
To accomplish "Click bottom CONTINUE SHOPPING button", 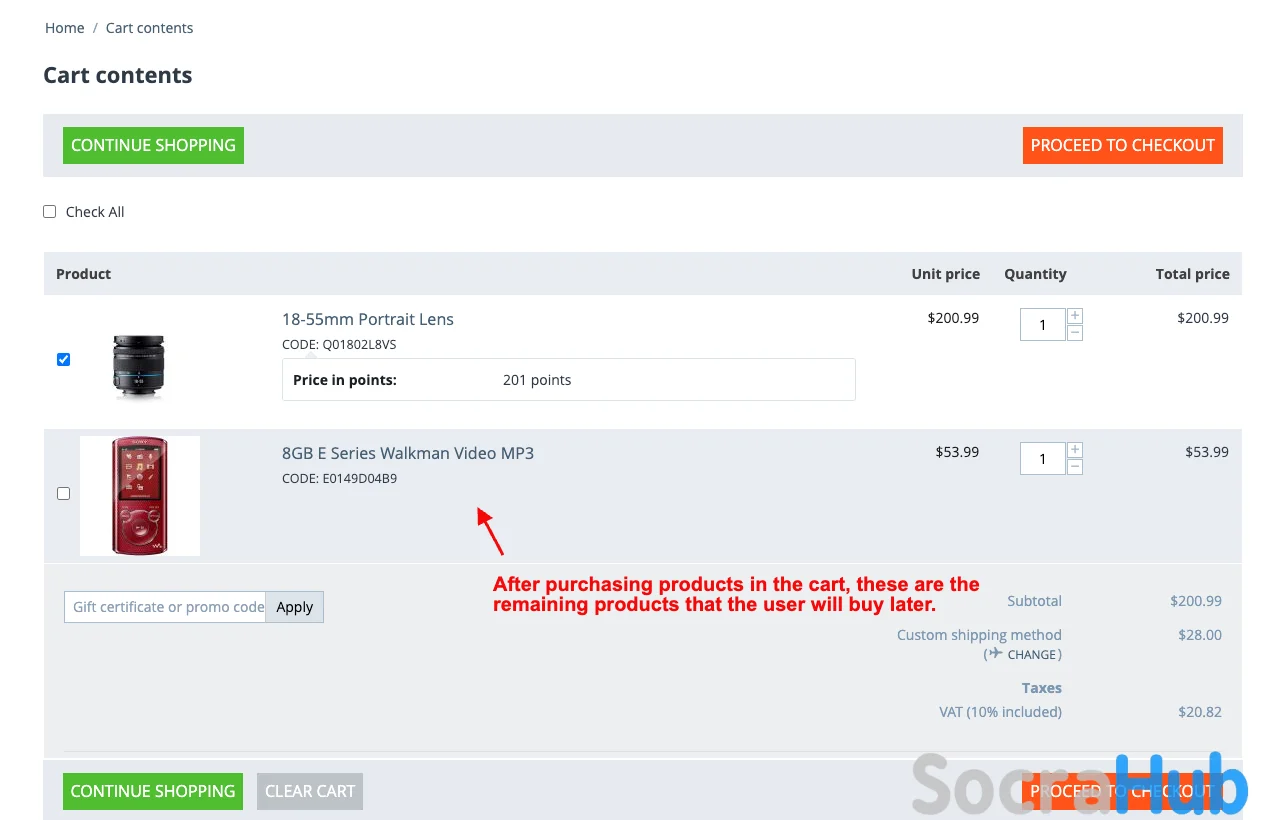I will pos(153,791).
